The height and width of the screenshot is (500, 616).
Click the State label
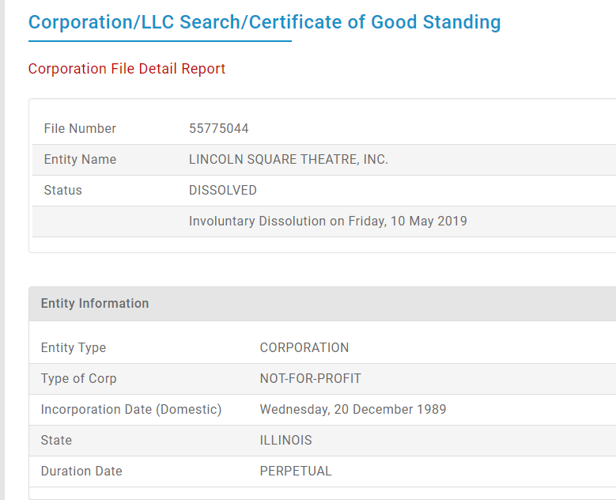click(x=56, y=440)
